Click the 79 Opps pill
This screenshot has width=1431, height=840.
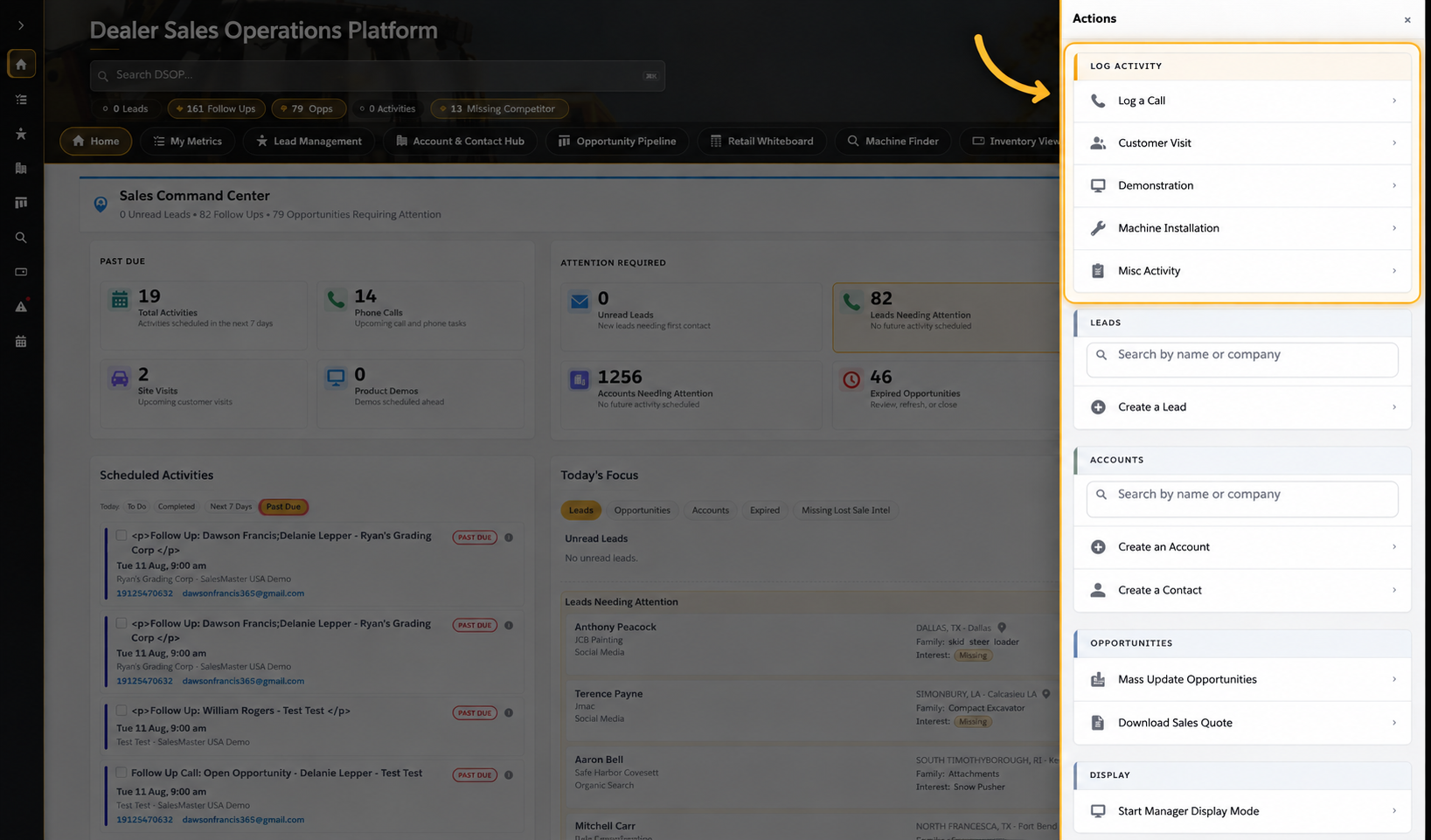(x=309, y=108)
